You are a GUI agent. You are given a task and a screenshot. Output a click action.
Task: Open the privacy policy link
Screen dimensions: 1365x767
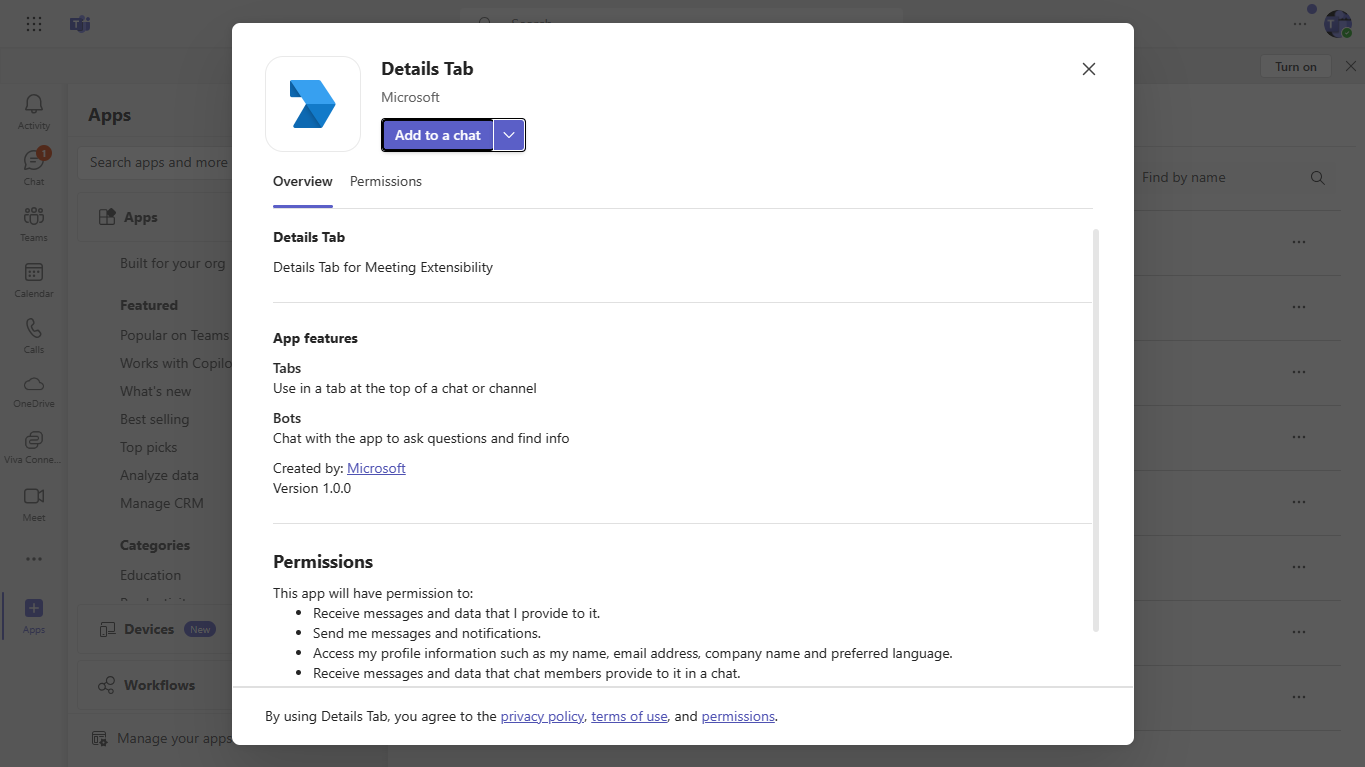(542, 716)
